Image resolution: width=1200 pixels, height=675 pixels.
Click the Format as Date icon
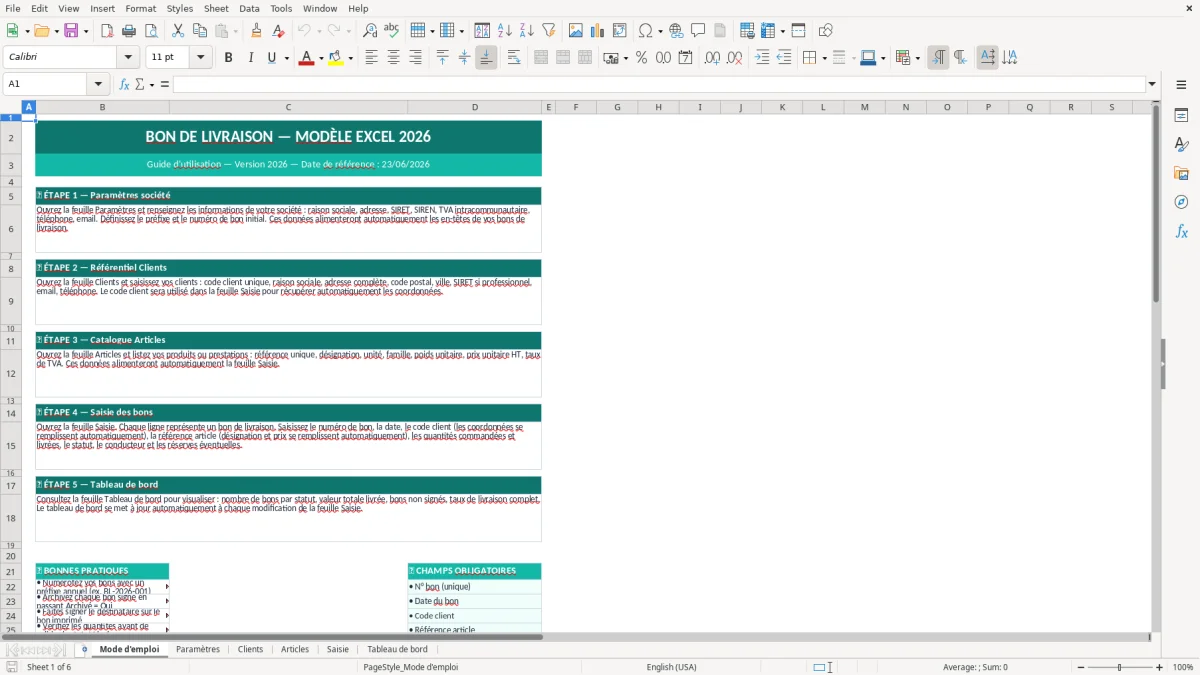pos(685,58)
